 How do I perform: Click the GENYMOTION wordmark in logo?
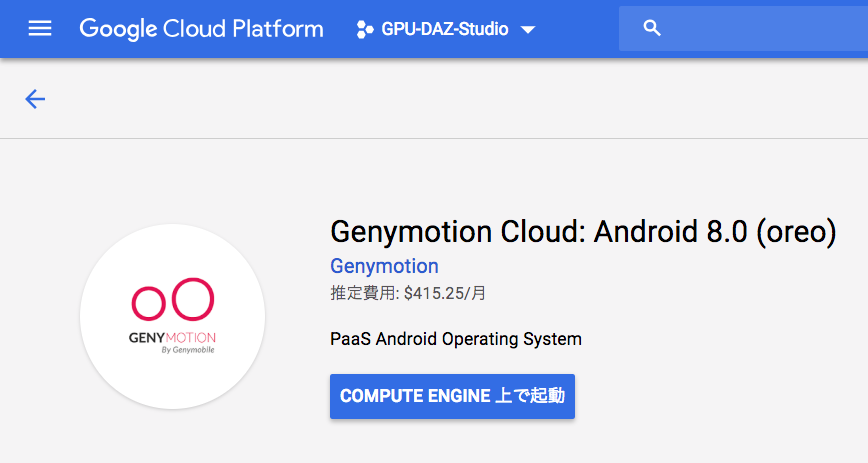(x=172, y=337)
